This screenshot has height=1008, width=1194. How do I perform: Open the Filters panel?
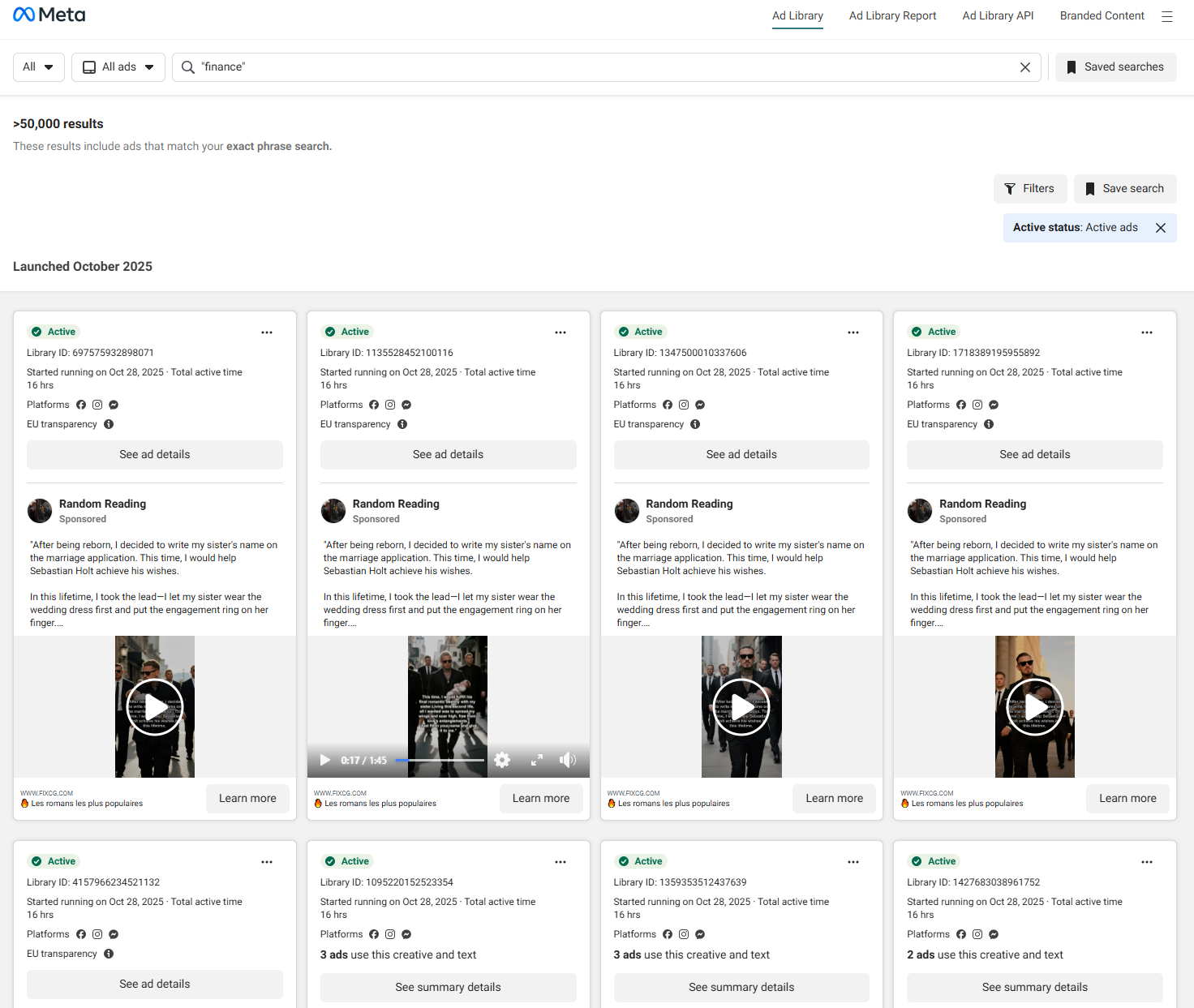pyautogui.click(x=1029, y=189)
